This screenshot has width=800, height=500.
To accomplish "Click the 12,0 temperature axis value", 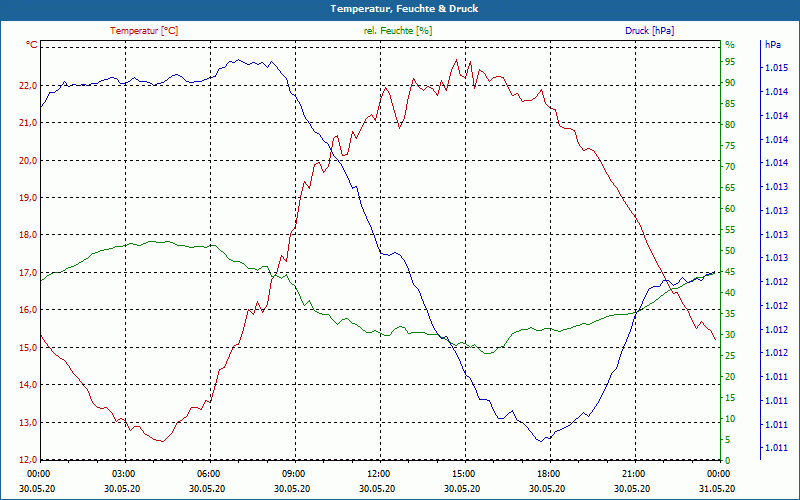I will 28,460.
